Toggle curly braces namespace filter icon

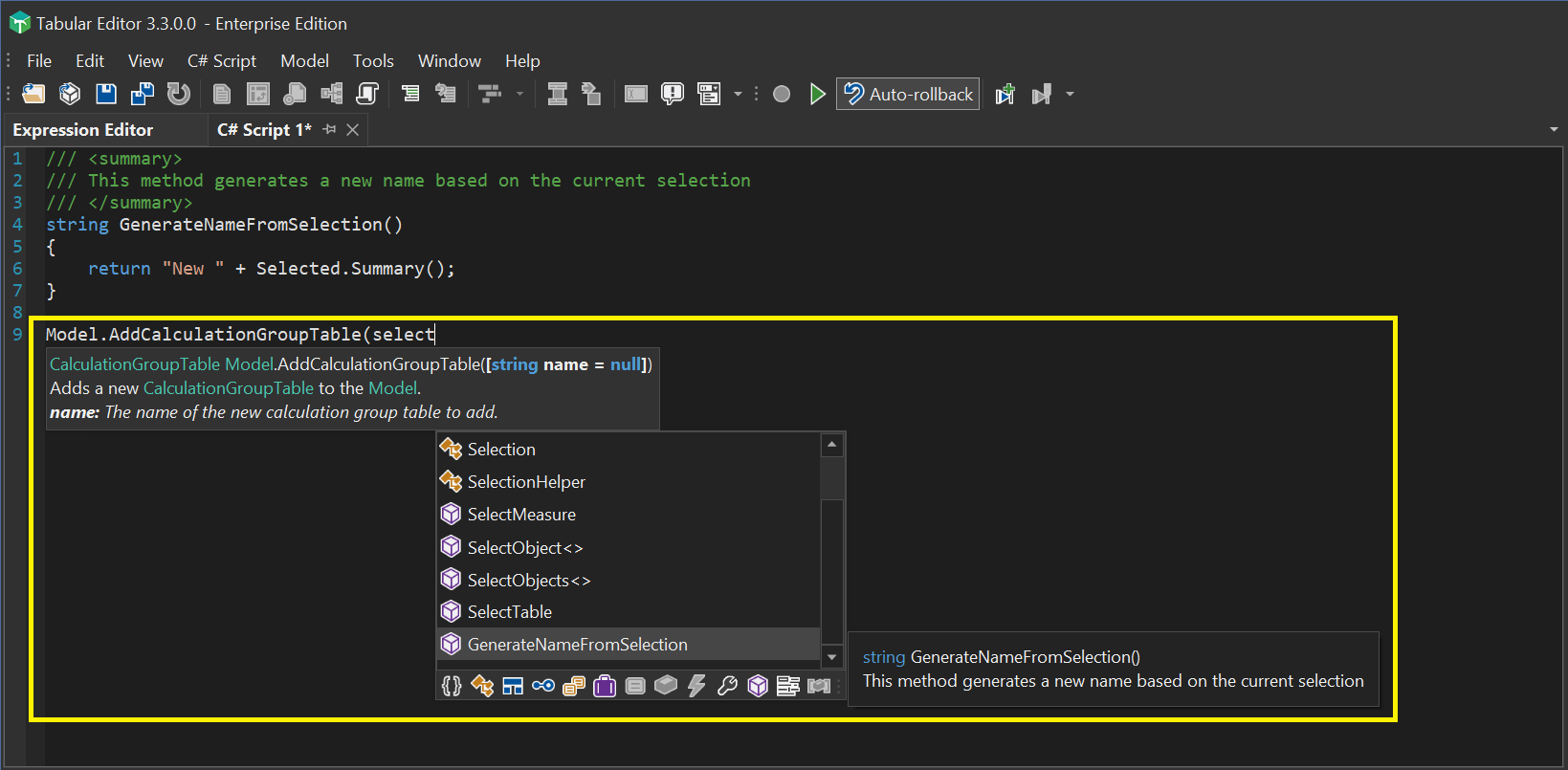pyautogui.click(x=452, y=686)
